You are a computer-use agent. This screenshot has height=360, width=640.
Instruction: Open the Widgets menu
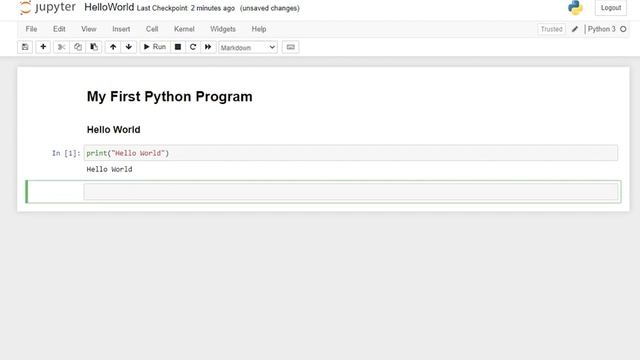click(223, 29)
